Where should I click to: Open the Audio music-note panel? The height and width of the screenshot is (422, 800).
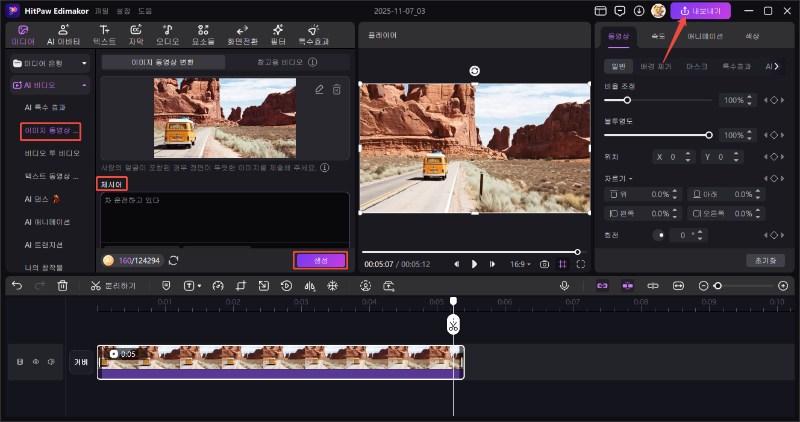click(167, 35)
